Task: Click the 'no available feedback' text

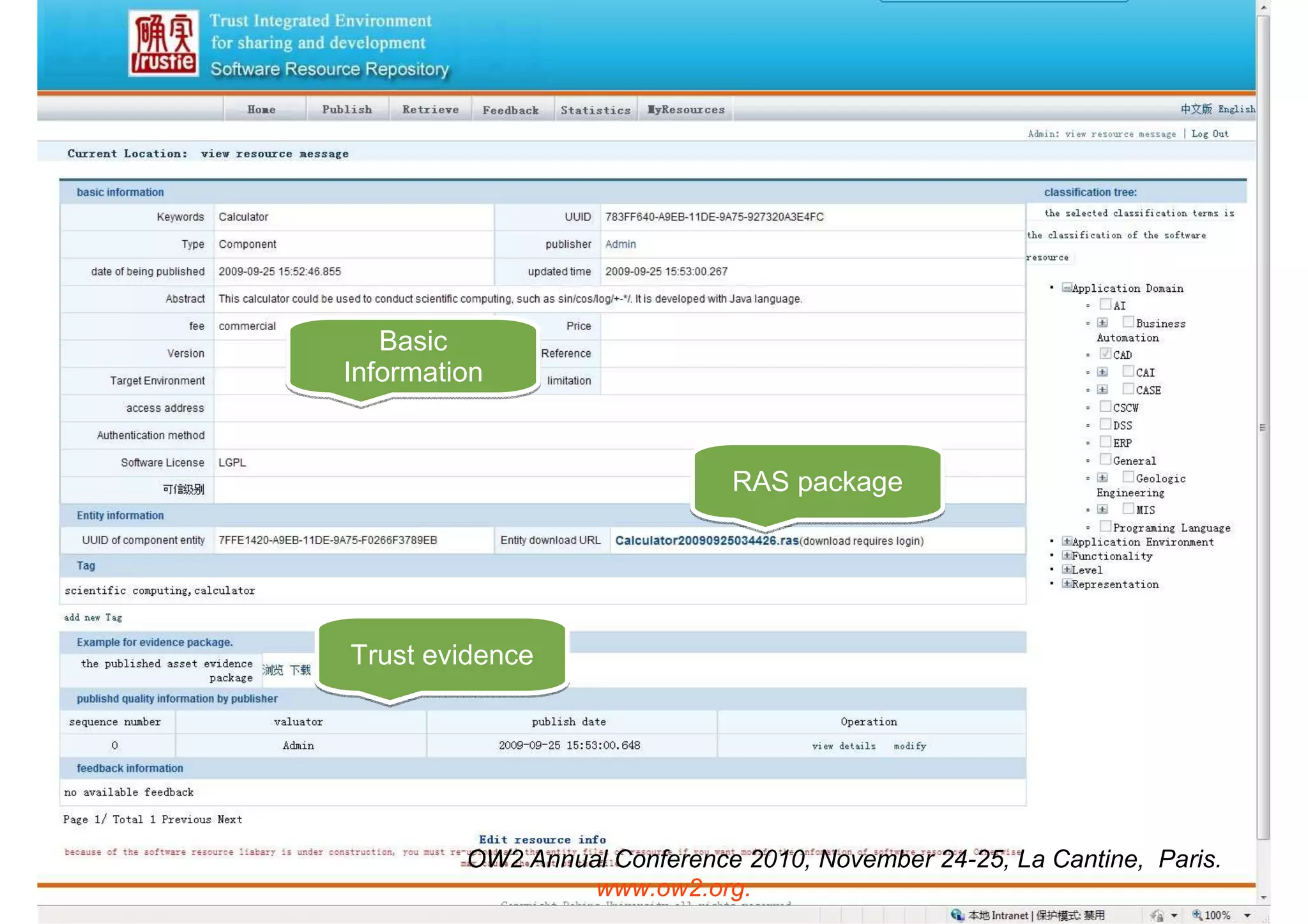Action: click(x=128, y=792)
